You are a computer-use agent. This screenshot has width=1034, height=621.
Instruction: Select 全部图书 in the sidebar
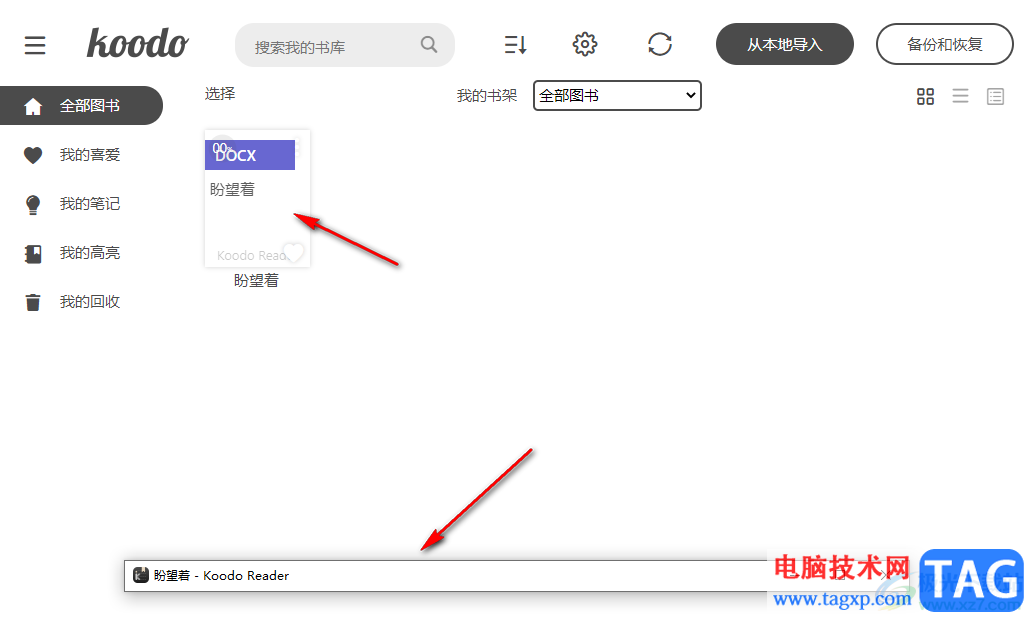pyautogui.click(x=80, y=105)
